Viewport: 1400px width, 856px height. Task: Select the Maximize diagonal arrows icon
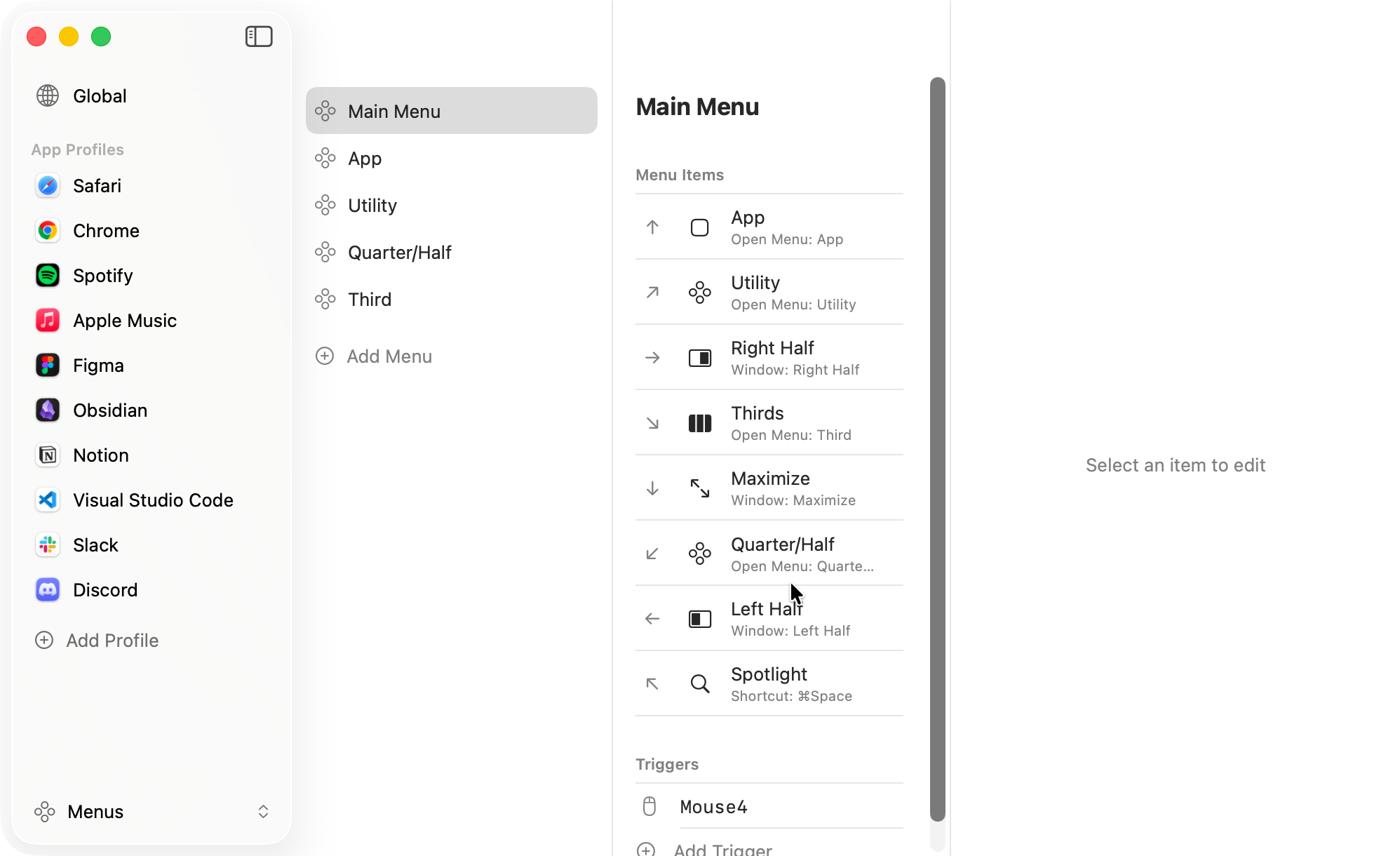[x=699, y=488]
